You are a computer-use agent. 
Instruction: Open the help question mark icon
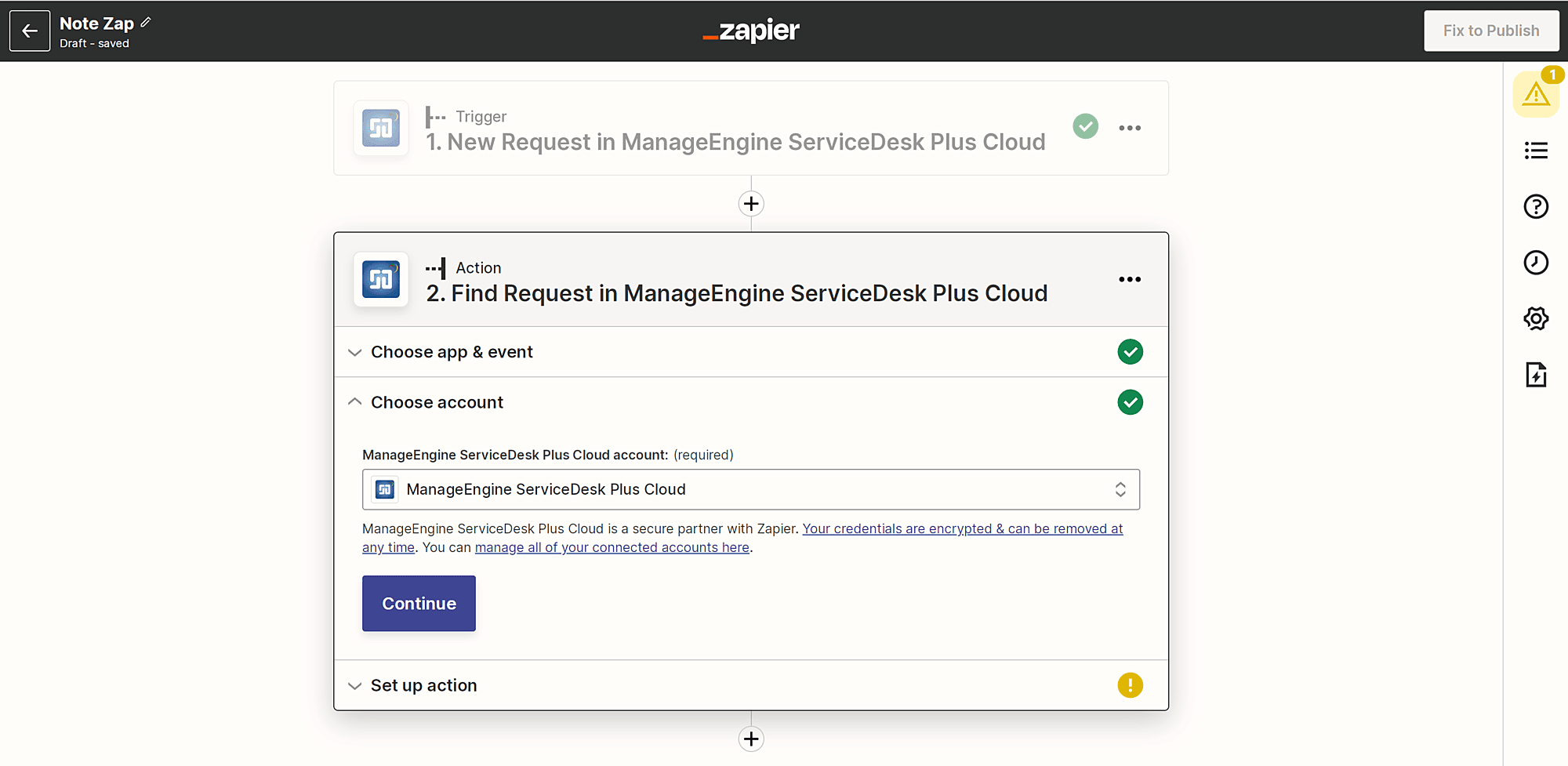(1535, 207)
